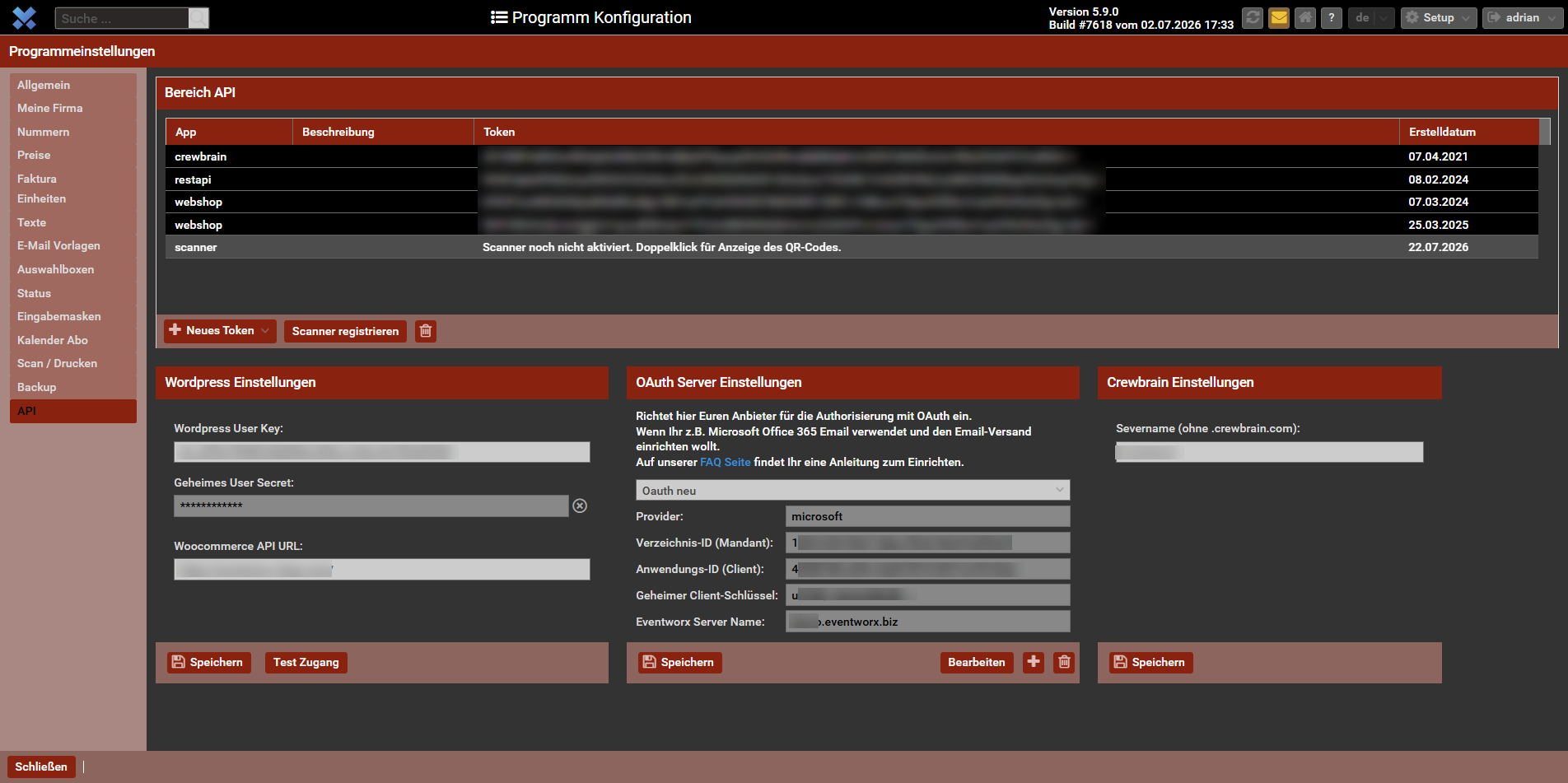The width and height of the screenshot is (1568, 783).
Task: Click Test Zugang button
Action: pyautogui.click(x=306, y=662)
